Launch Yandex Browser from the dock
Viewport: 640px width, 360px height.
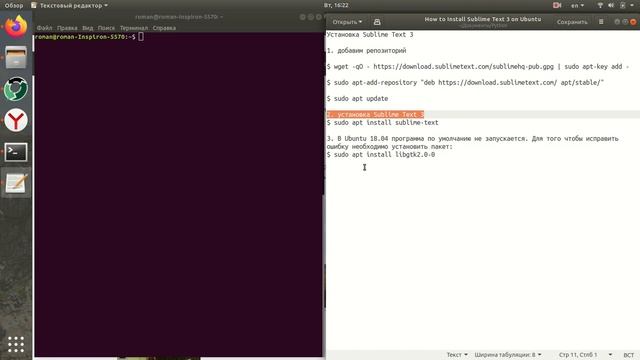16,120
